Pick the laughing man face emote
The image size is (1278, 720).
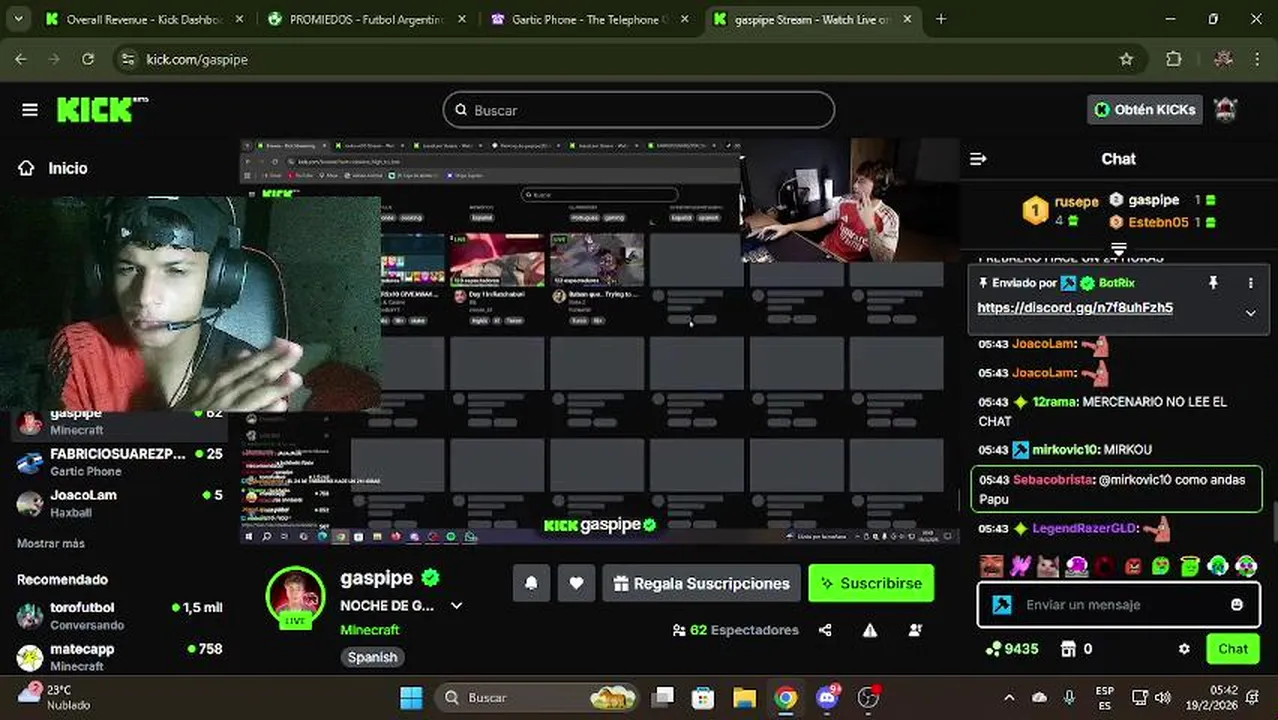(x=991, y=566)
